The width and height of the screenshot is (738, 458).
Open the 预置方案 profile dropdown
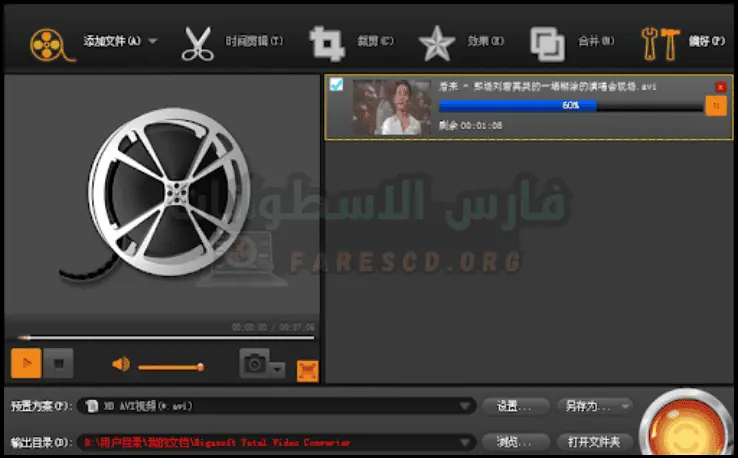click(x=277, y=406)
